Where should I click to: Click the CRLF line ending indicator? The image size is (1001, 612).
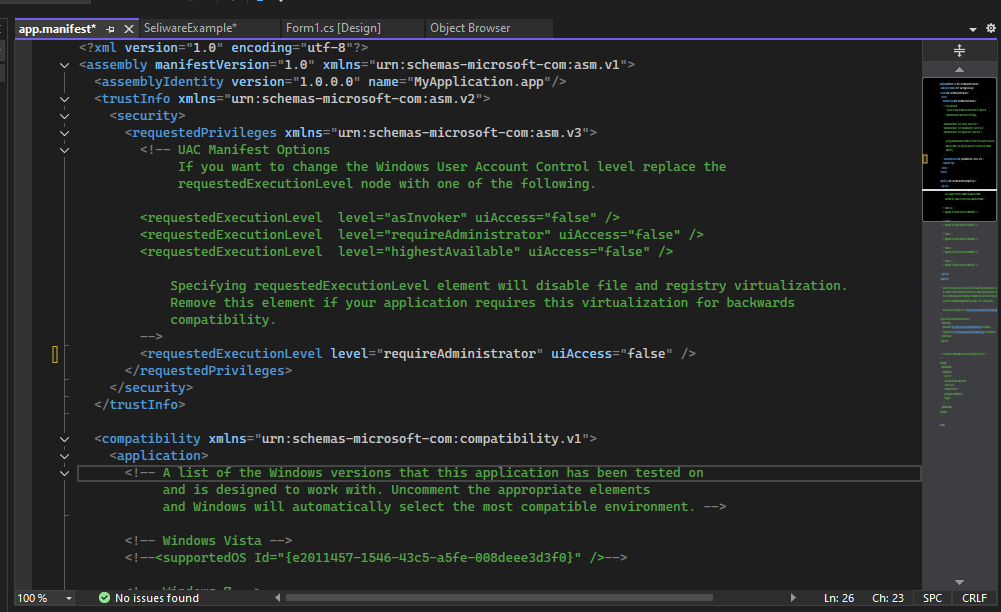point(974,598)
